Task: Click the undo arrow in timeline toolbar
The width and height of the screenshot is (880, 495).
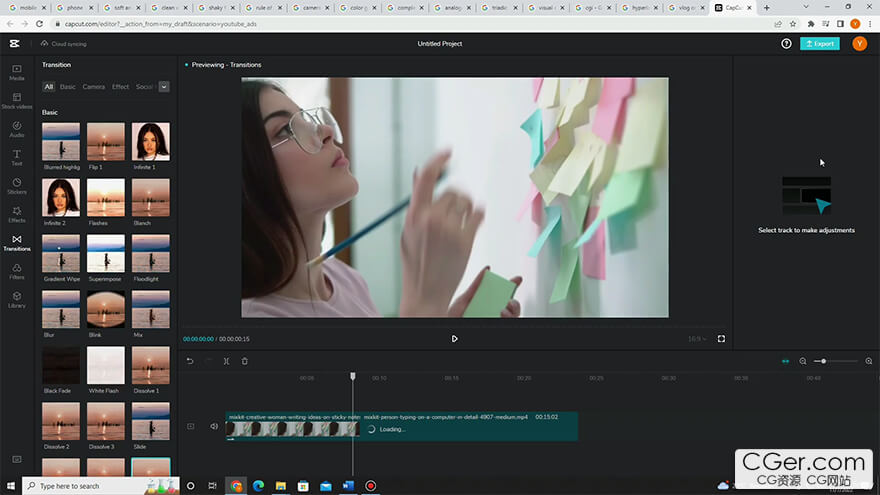Action: click(x=190, y=361)
